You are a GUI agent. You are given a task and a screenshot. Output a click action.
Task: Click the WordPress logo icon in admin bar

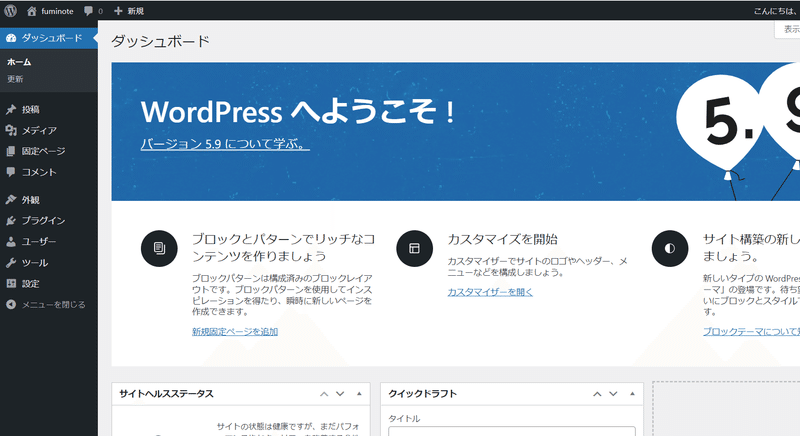pyautogui.click(x=11, y=11)
